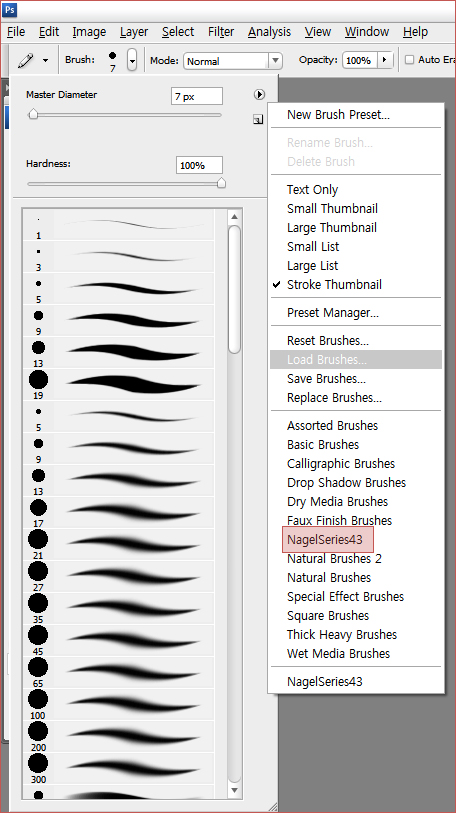Click the bottom NagelSeries43 entry below the divider
The height and width of the screenshot is (813, 456).
(x=325, y=681)
